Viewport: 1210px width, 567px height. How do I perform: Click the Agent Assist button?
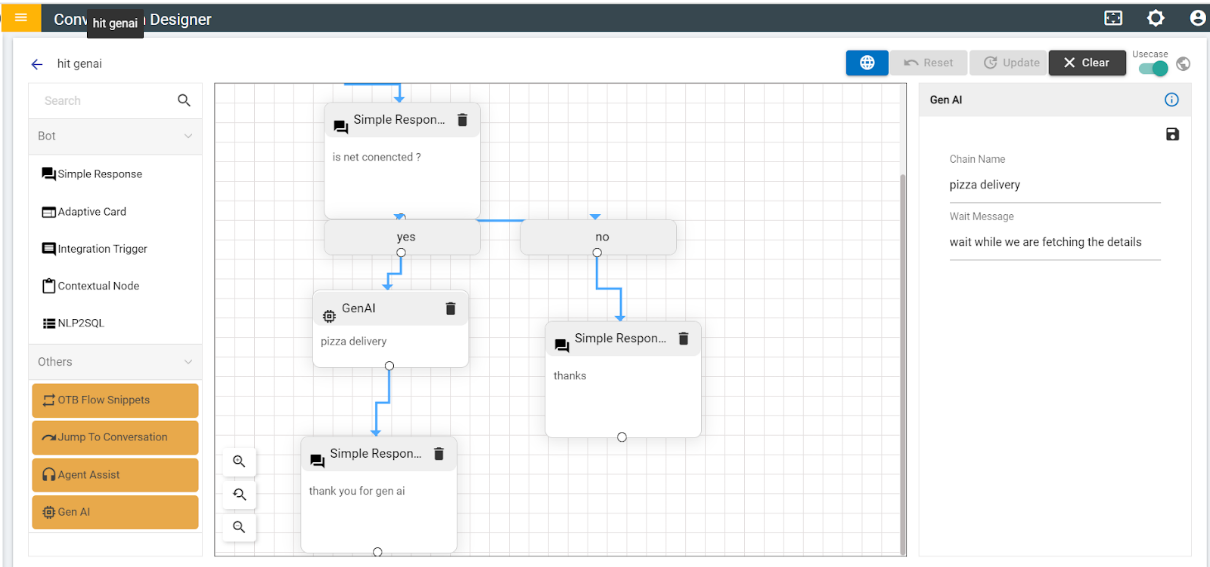click(115, 475)
